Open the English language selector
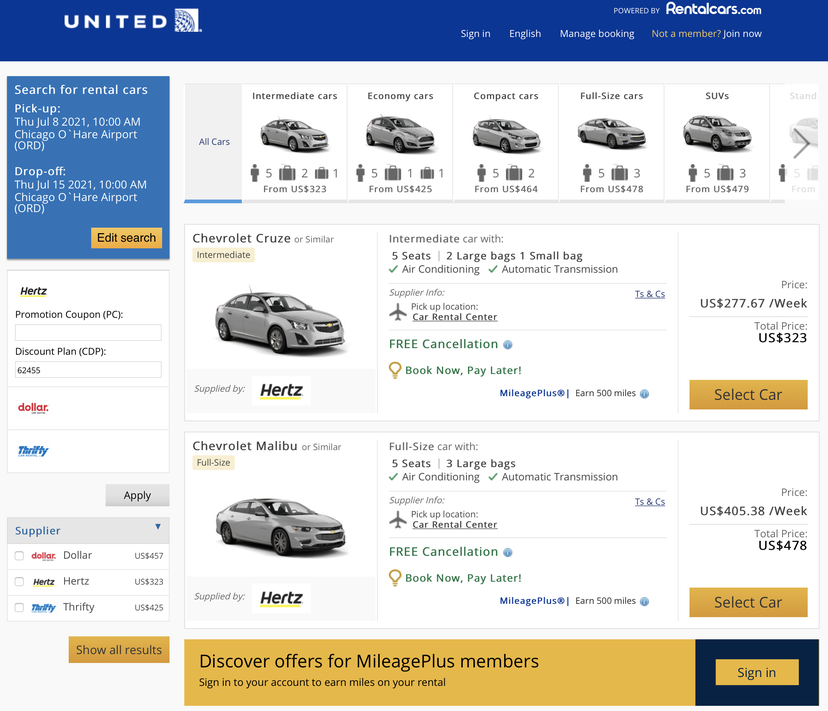The image size is (828, 711). (525, 33)
